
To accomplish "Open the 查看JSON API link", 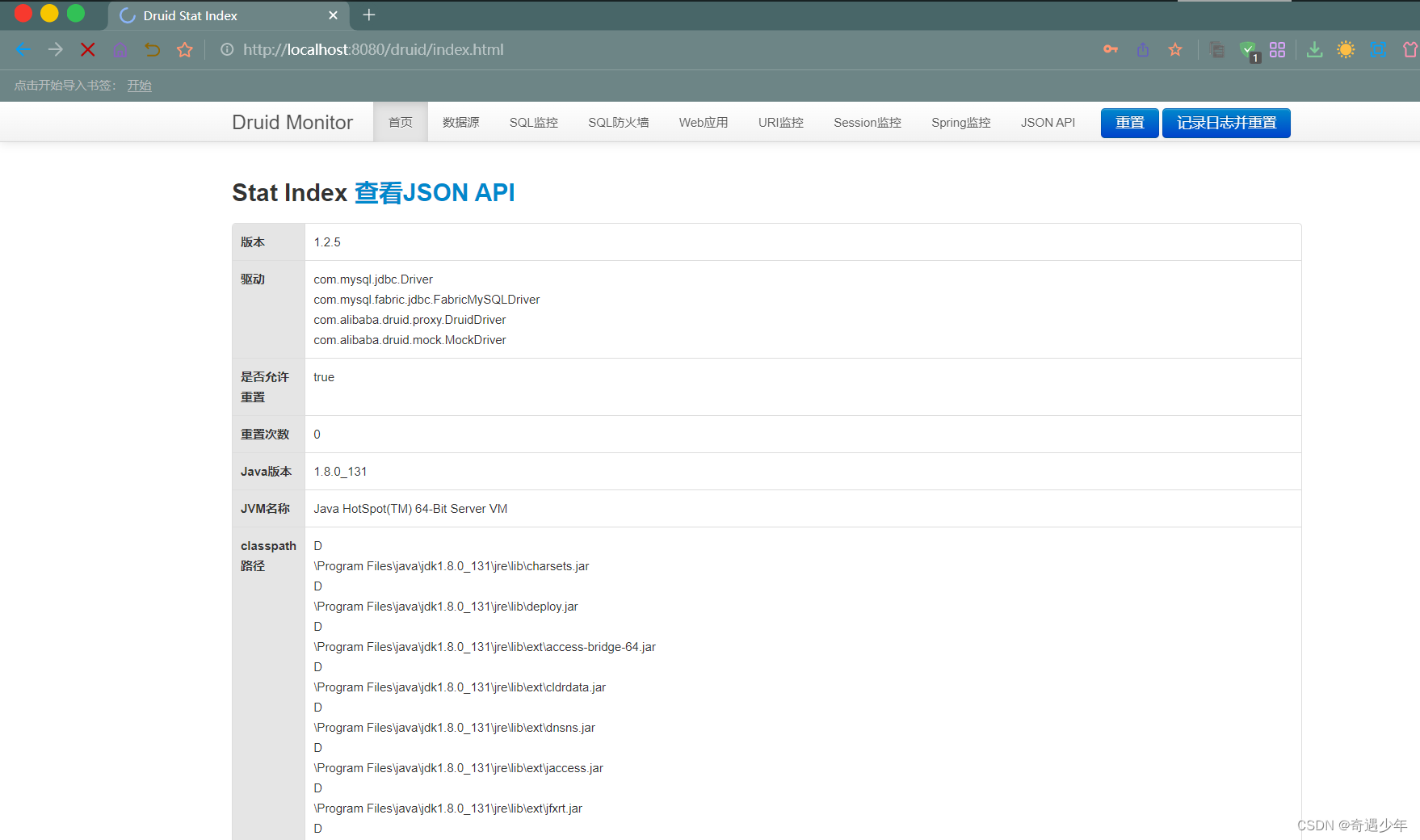I will click(x=435, y=192).
